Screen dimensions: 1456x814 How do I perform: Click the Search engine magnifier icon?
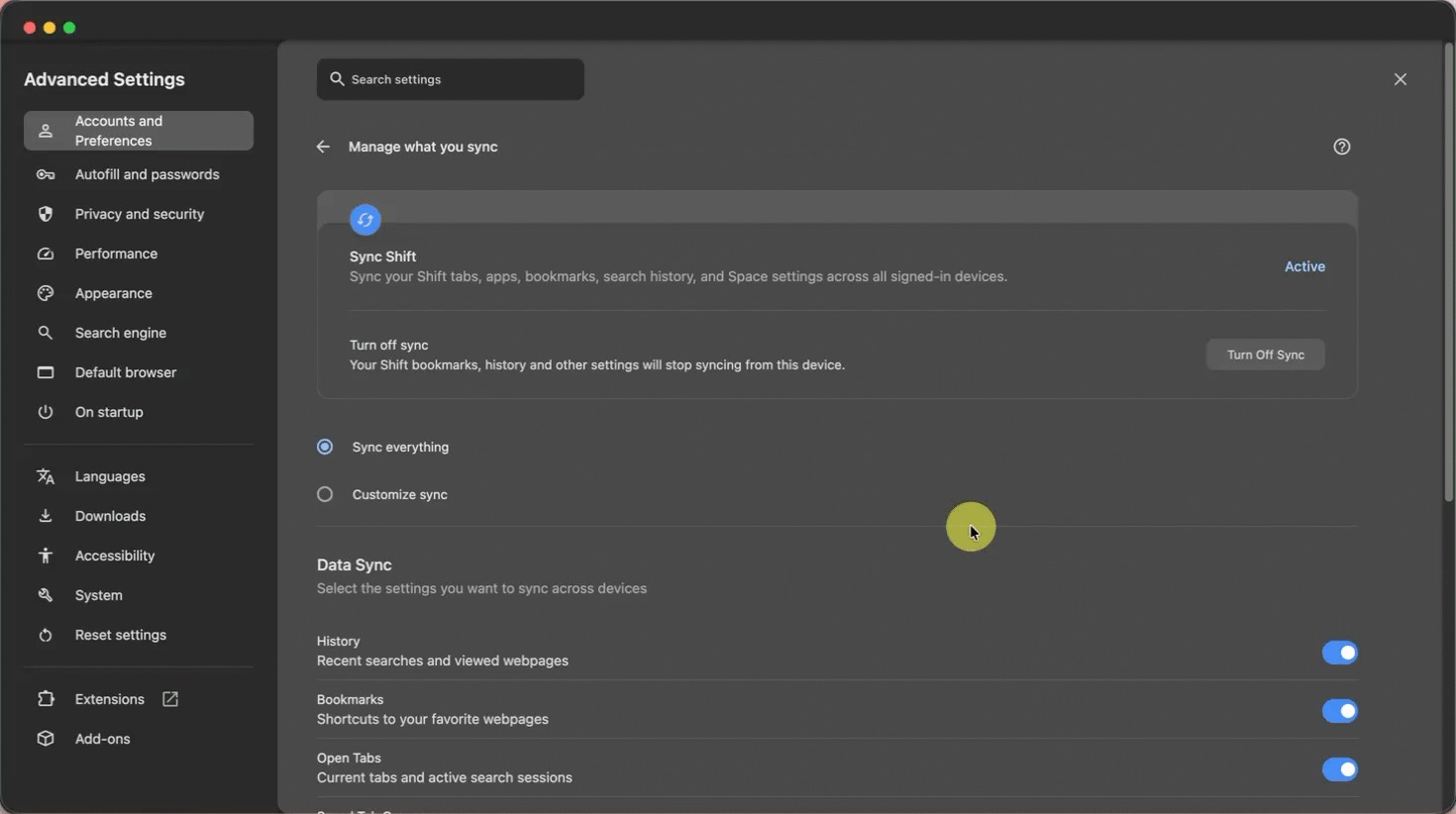tap(46, 333)
